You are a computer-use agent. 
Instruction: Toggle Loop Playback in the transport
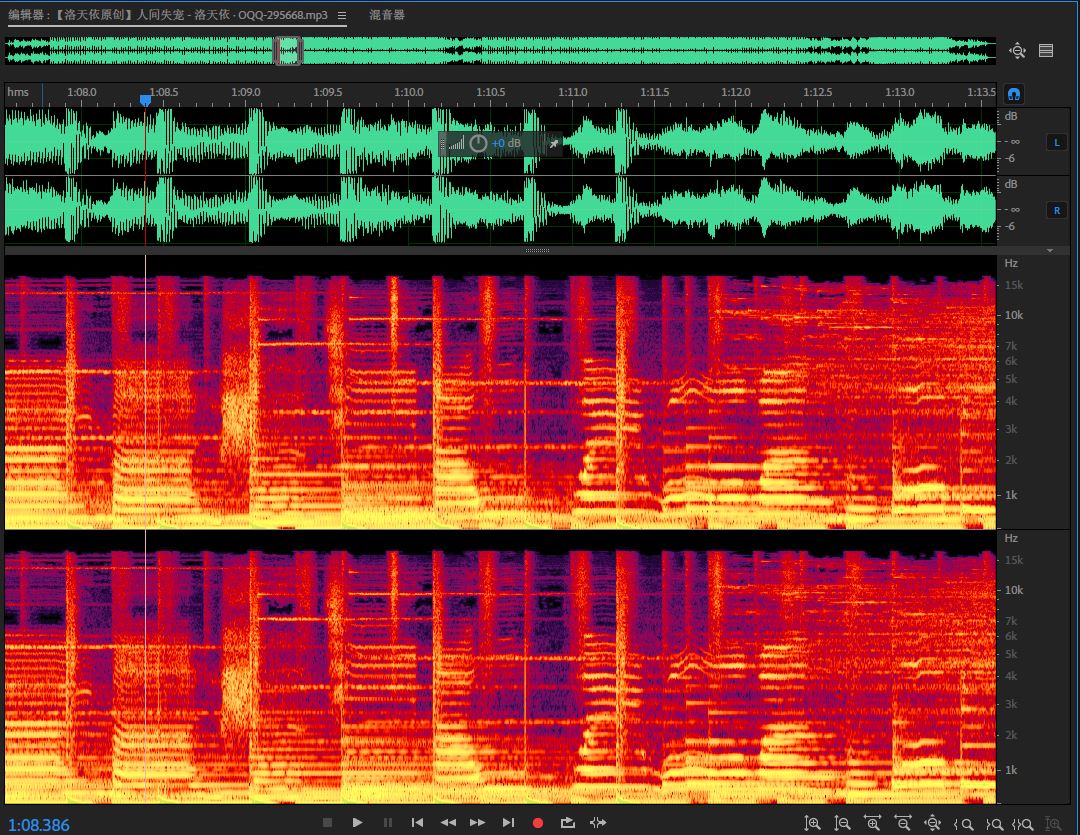[x=568, y=823]
